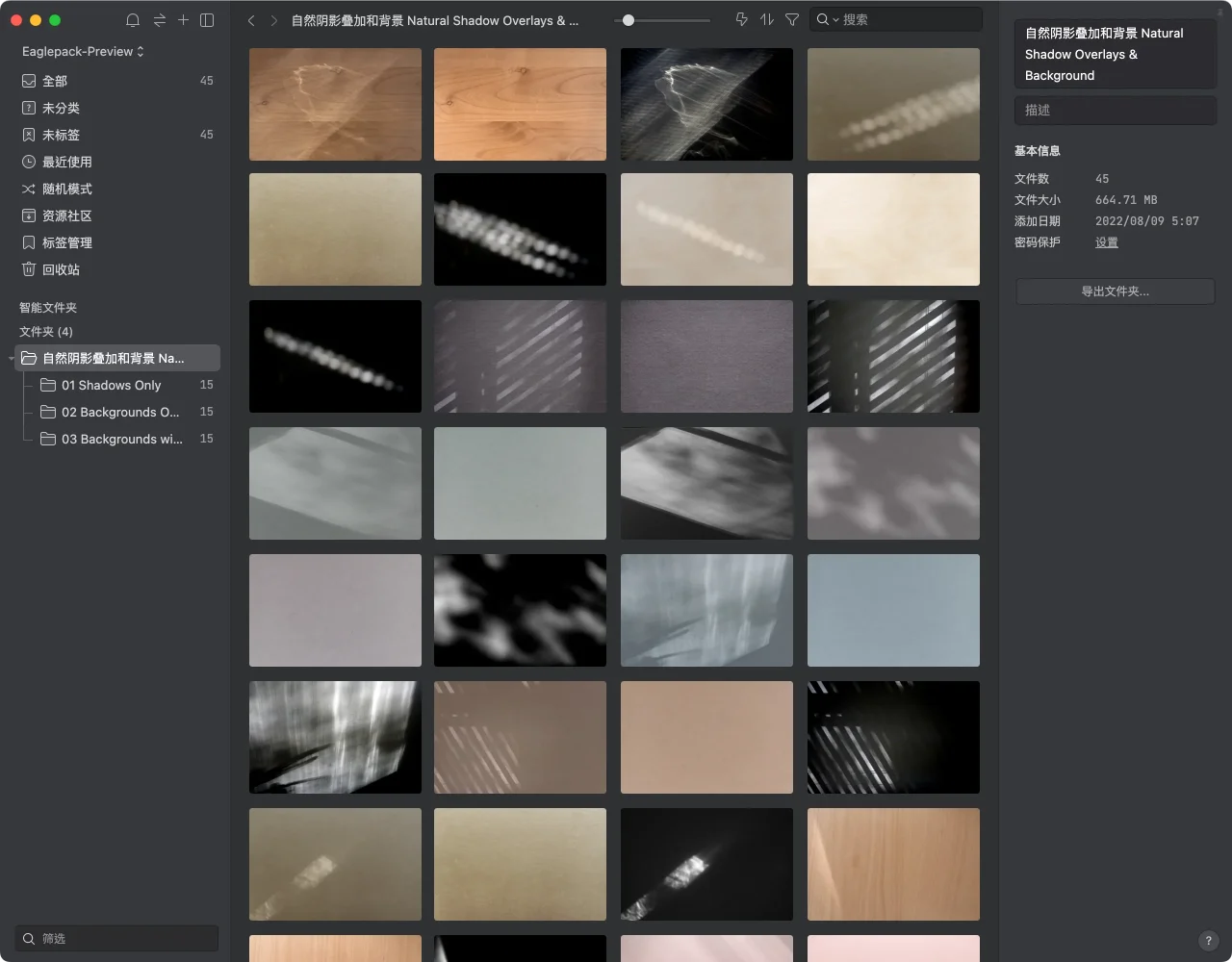
Task: Click the 全部 inbox icon
Action: click(29, 81)
